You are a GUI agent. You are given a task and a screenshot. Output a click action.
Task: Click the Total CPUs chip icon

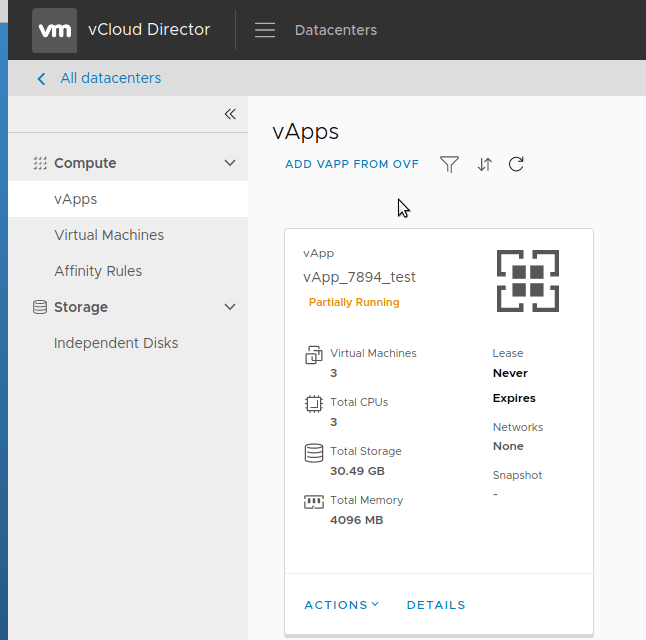[314, 404]
